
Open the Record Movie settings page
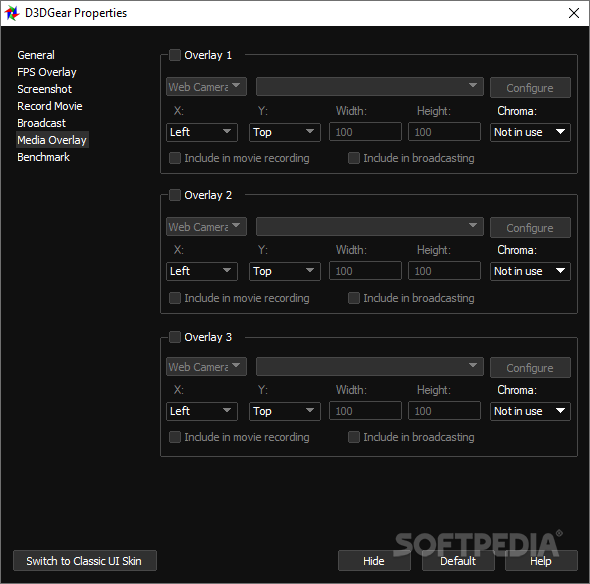[50, 106]
